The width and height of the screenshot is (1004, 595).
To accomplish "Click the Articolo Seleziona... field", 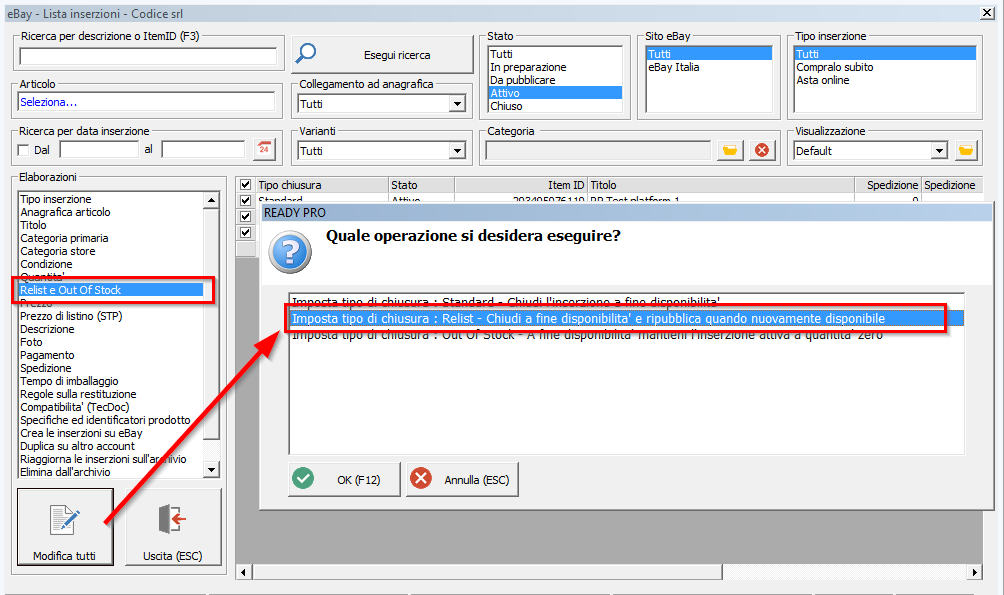I will (147, 102).
